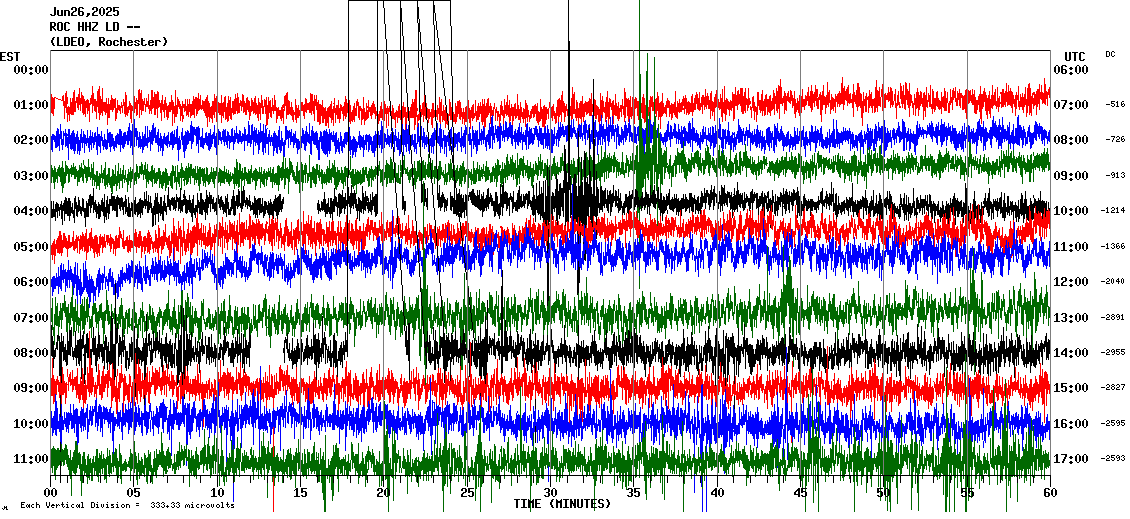
Task: Select the 04:00 EST time label
Action: [31, 211]
